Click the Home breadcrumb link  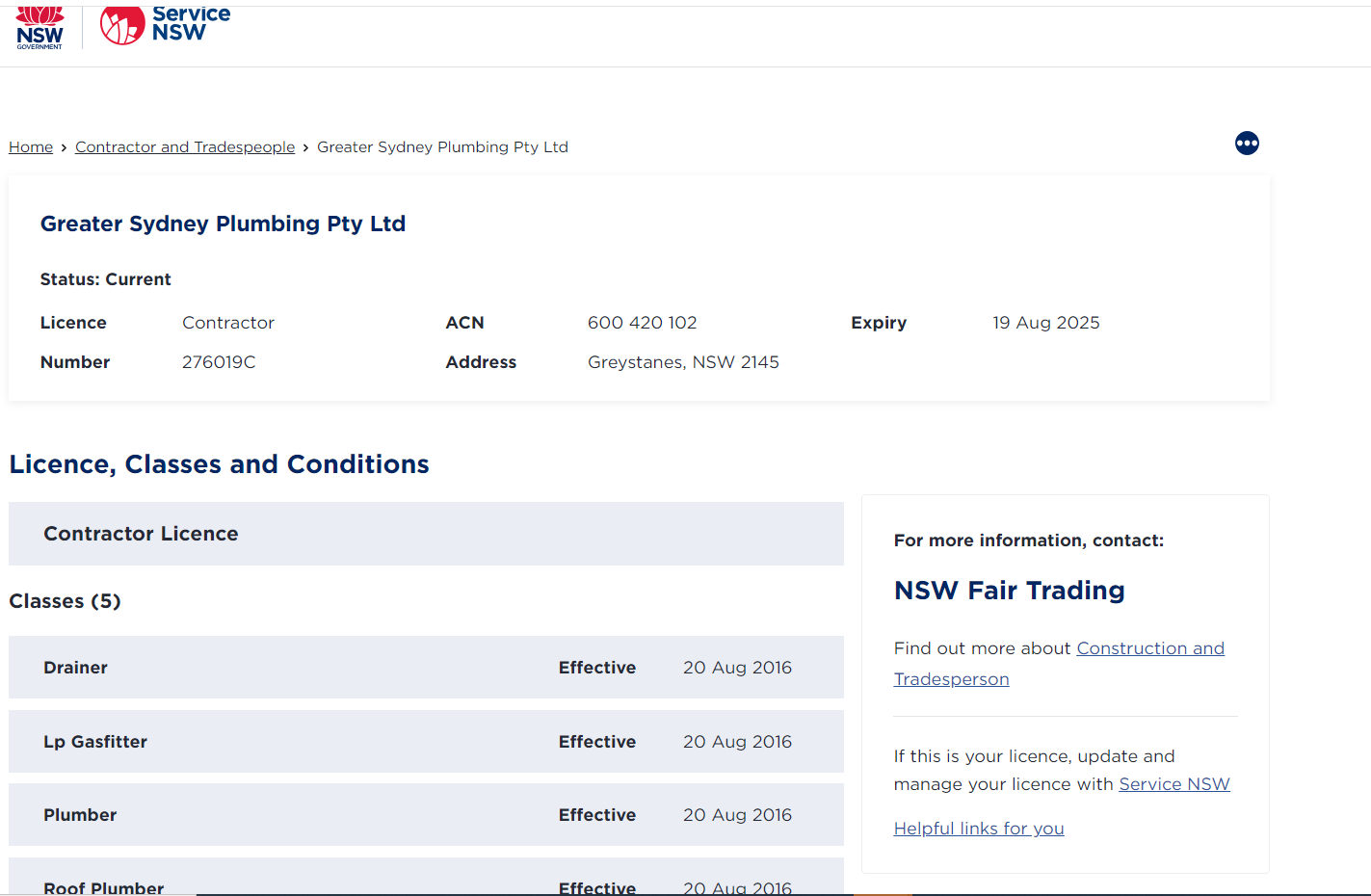pos(30,146)
